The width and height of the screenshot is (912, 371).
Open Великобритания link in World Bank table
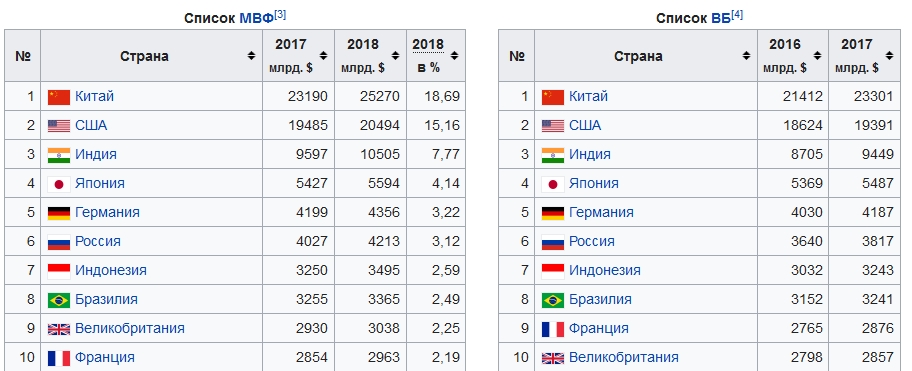[x=624, y=358]
